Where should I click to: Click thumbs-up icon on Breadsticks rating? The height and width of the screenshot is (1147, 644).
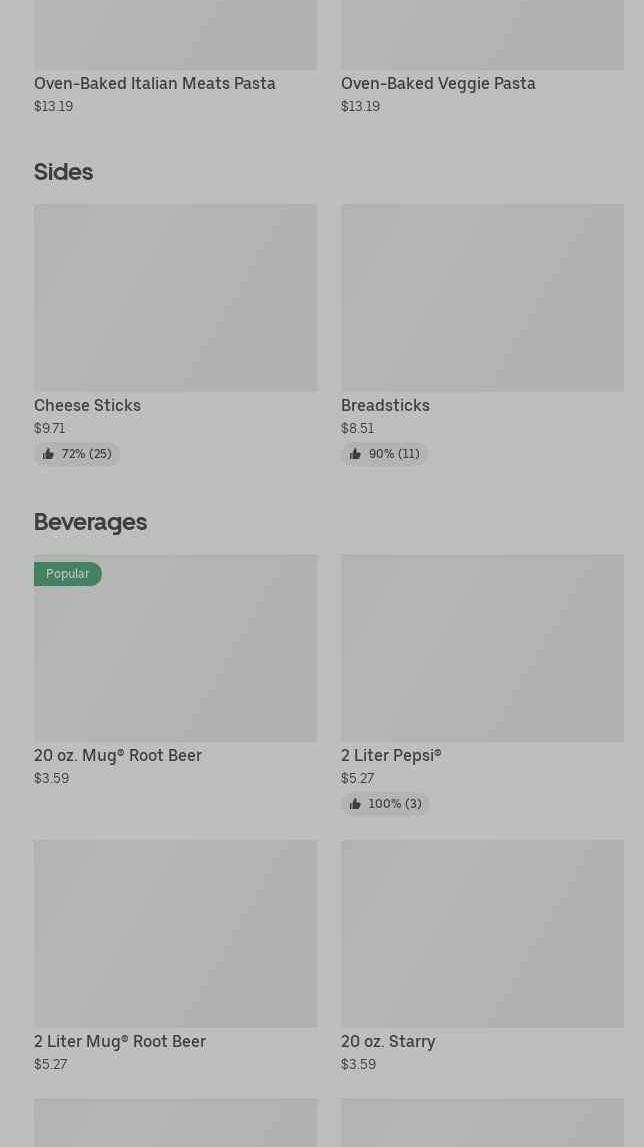(x=355, y=454)
